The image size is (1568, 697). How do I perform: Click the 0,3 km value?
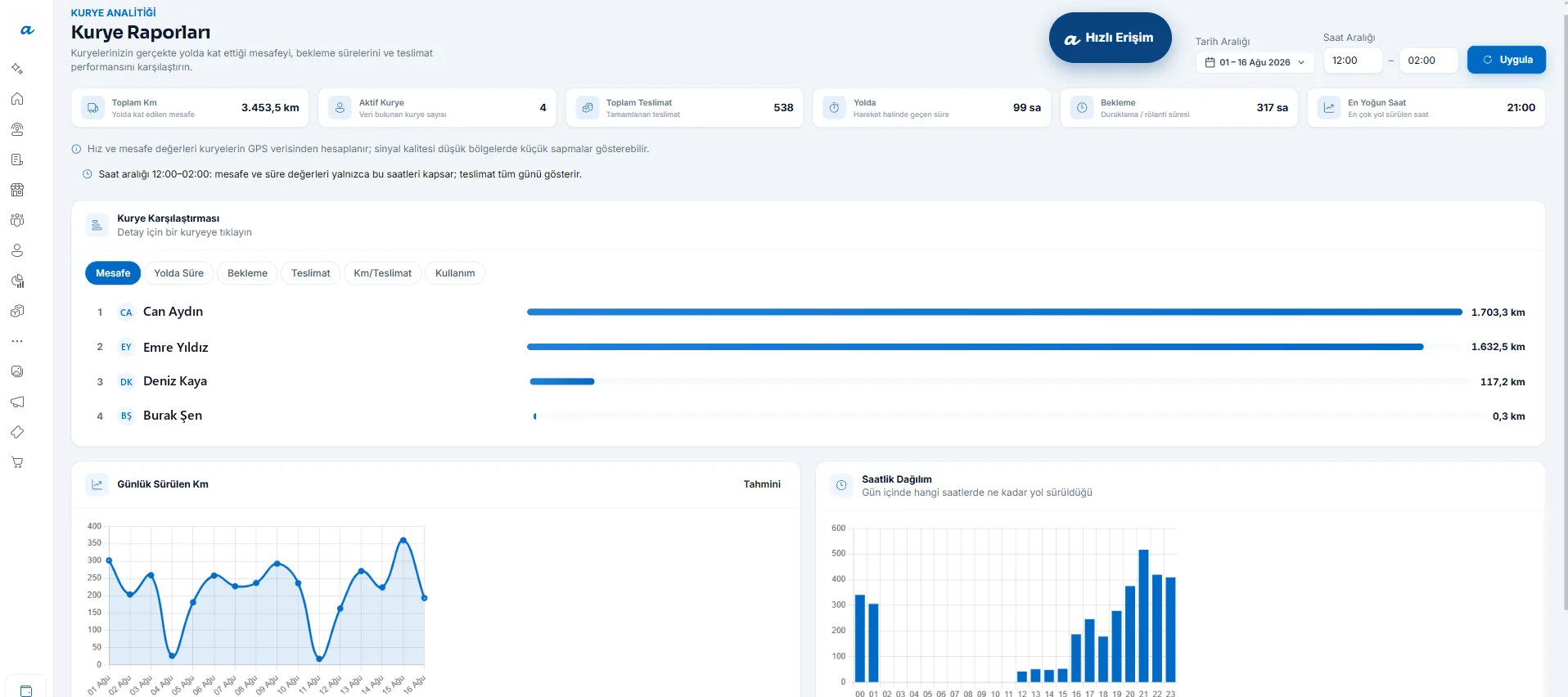point(1508,416)
